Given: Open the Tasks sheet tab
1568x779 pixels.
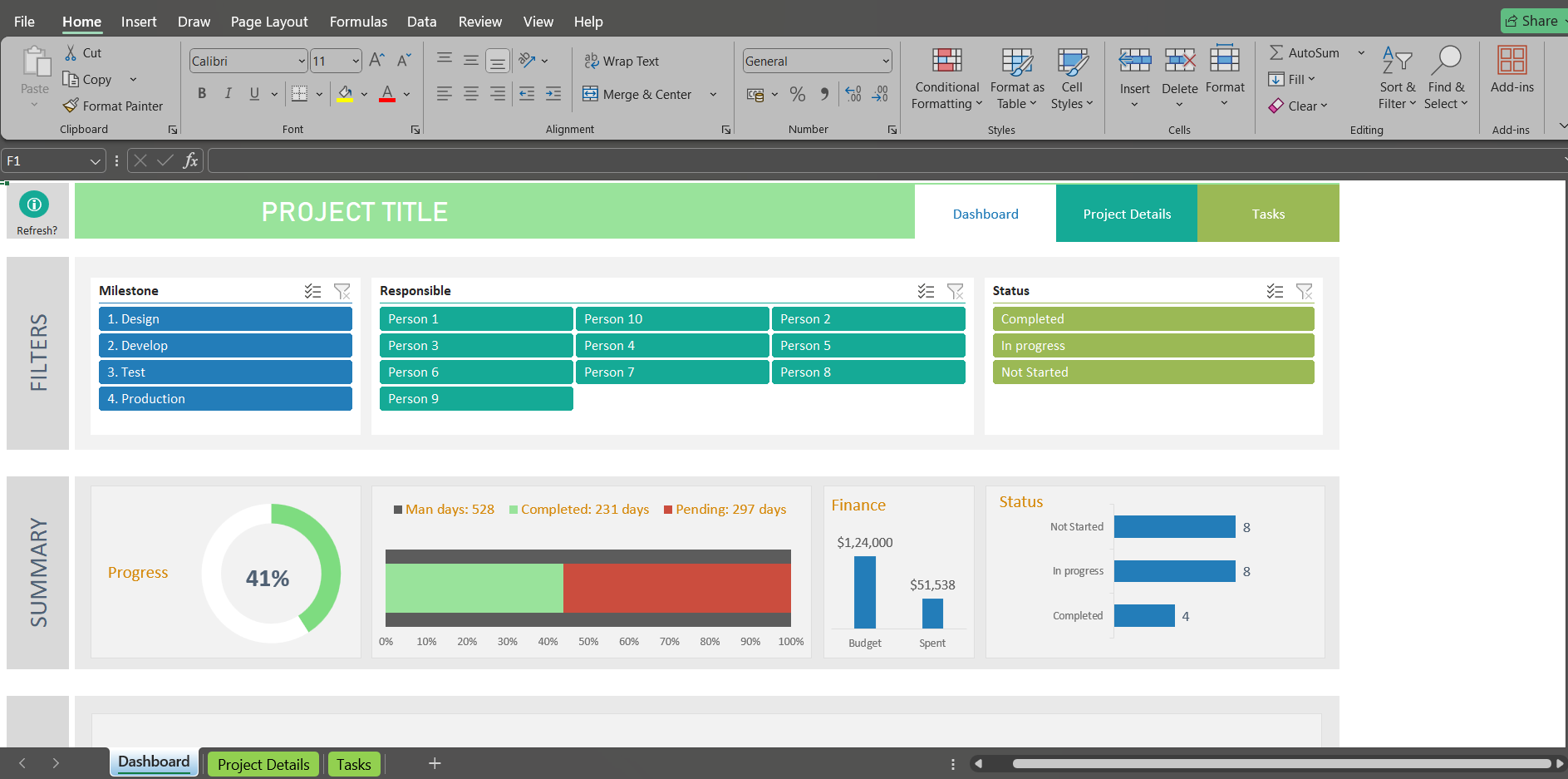Looking at the screenshot, I should point(353,763).
